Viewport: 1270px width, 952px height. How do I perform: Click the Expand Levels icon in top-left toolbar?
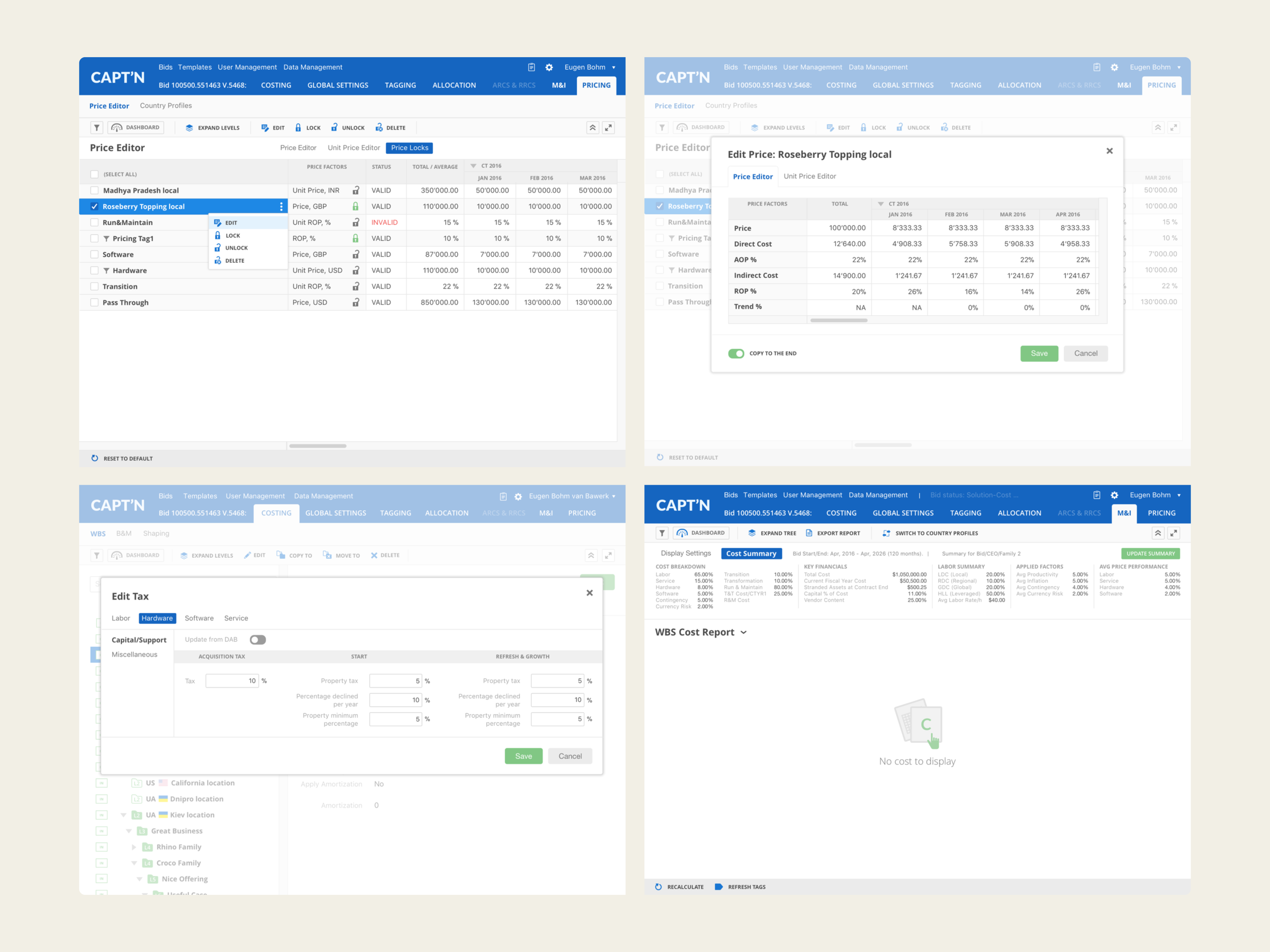coord(189,127)
